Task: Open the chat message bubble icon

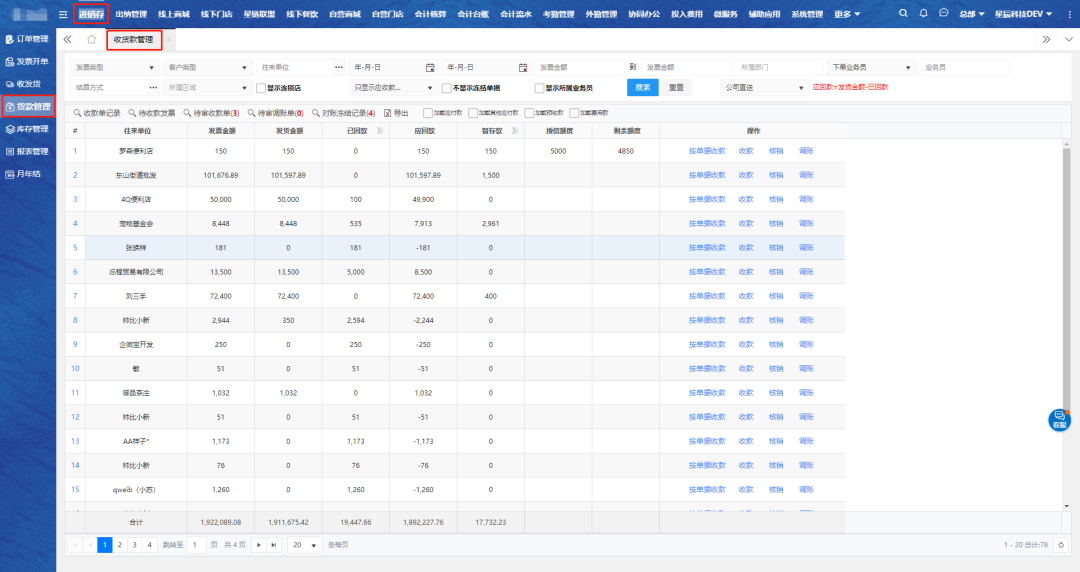Action: pos(943,13)
